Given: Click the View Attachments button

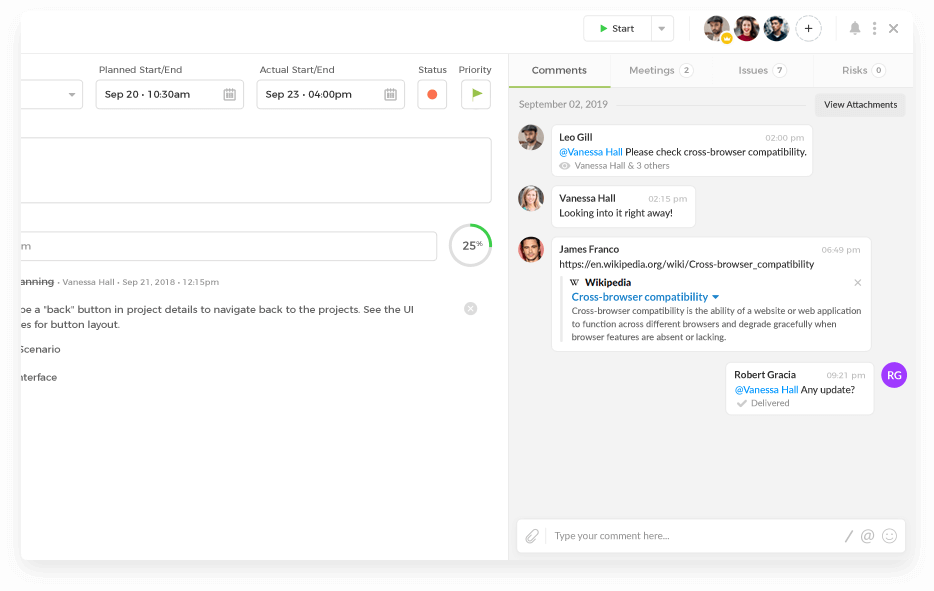Looking at the screenshot, I should pos(860,105).
